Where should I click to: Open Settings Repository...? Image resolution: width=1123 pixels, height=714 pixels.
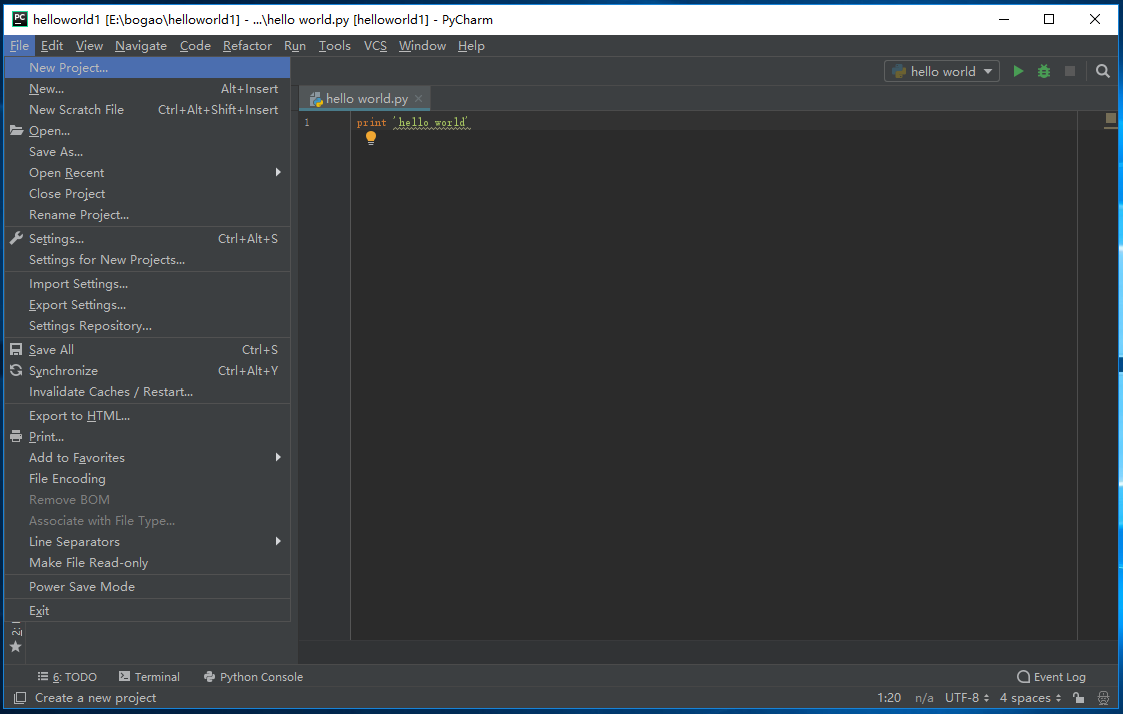148,326
